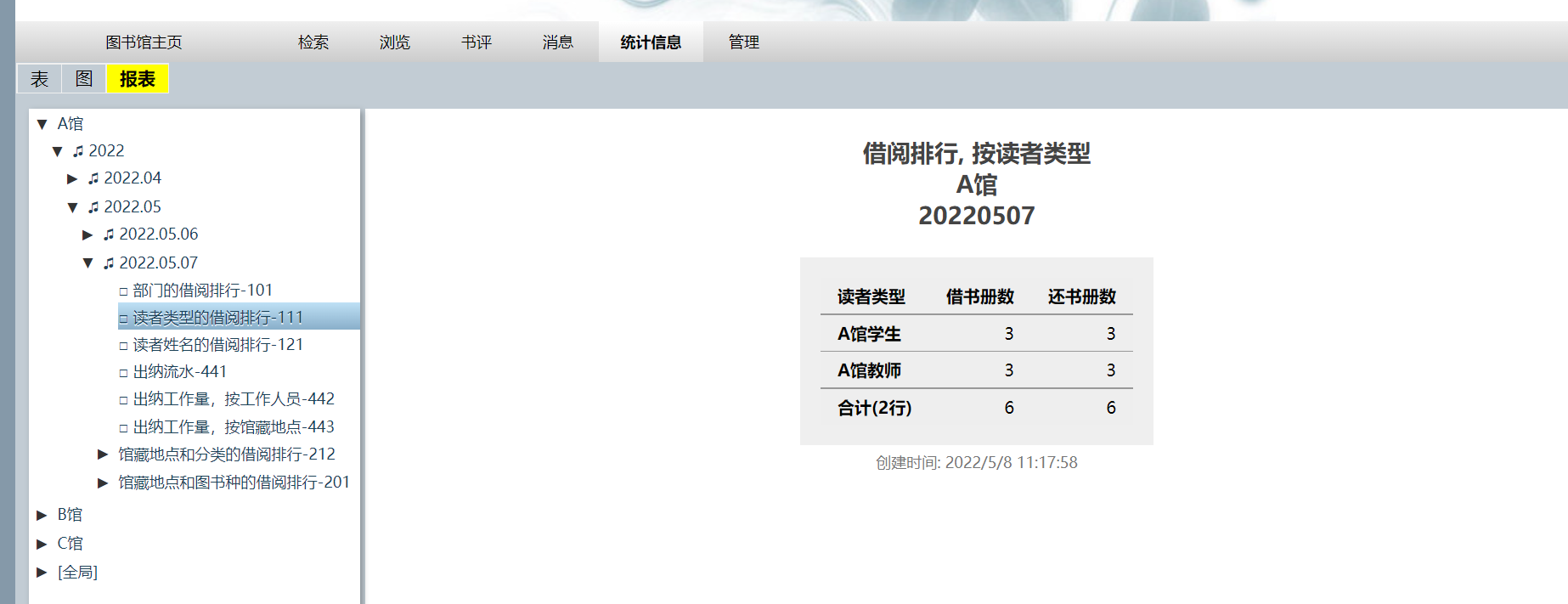Open the 消息 menu item
Image resolution: width=1568 pixels, height=604 pixels.
[558, 42]
